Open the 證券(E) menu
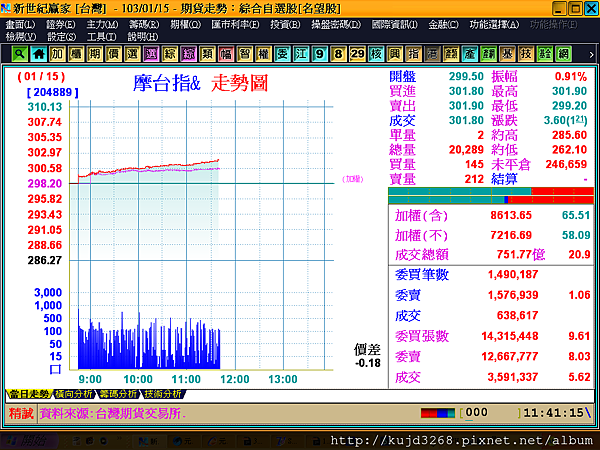This screenshot has height=450, width=600. (61, 25)
